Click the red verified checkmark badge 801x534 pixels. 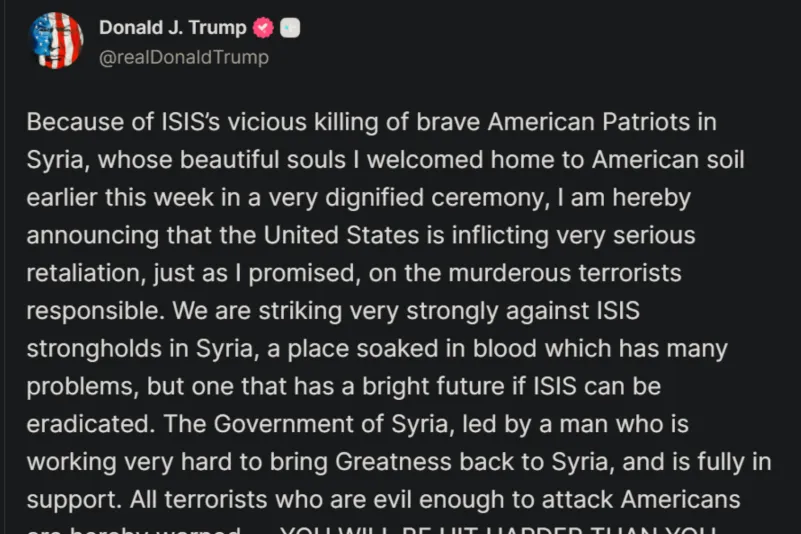264,29
